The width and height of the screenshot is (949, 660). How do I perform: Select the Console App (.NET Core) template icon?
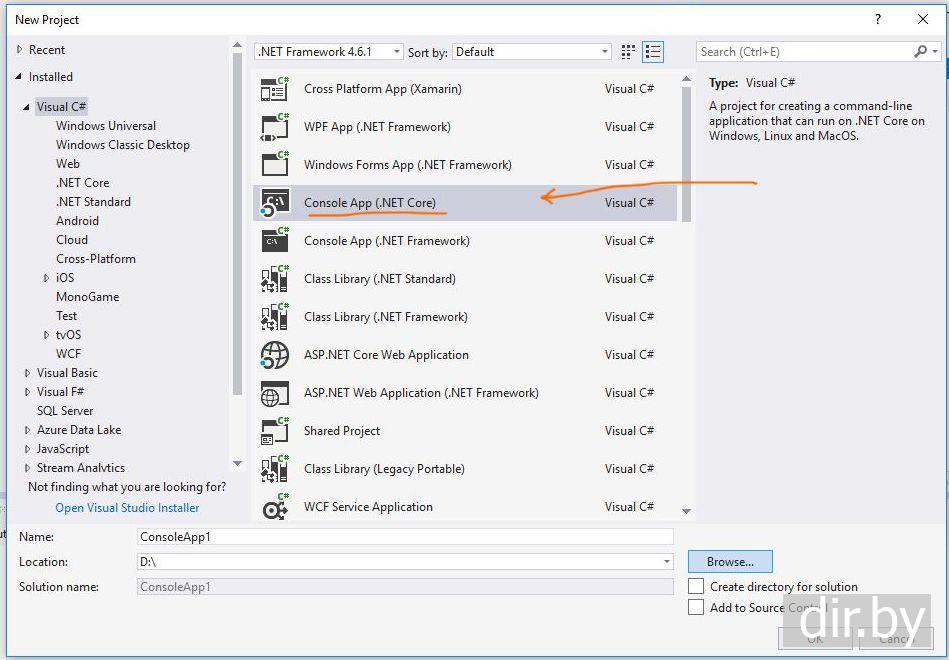click(x=275, y=203)
